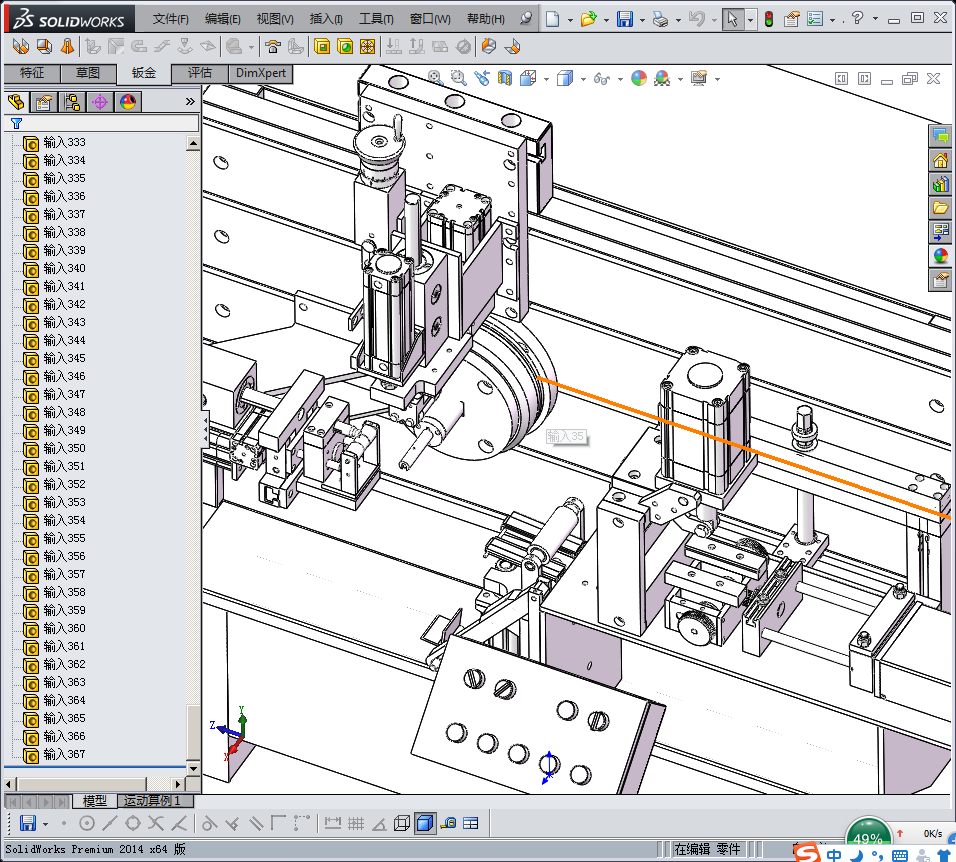Toggle the wireframe cube display button

point(401,824)
